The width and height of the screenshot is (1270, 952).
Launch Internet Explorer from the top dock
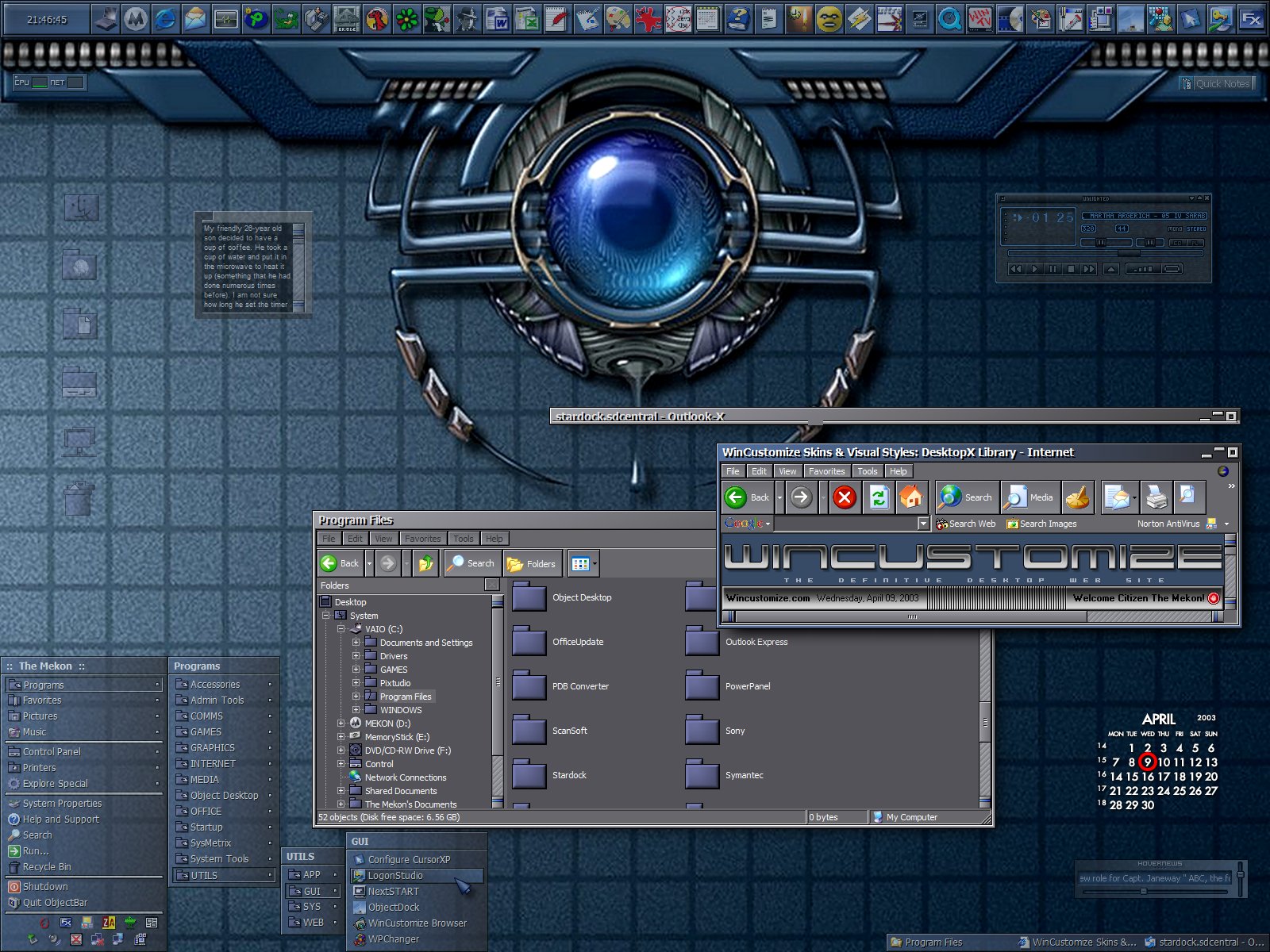165,19
